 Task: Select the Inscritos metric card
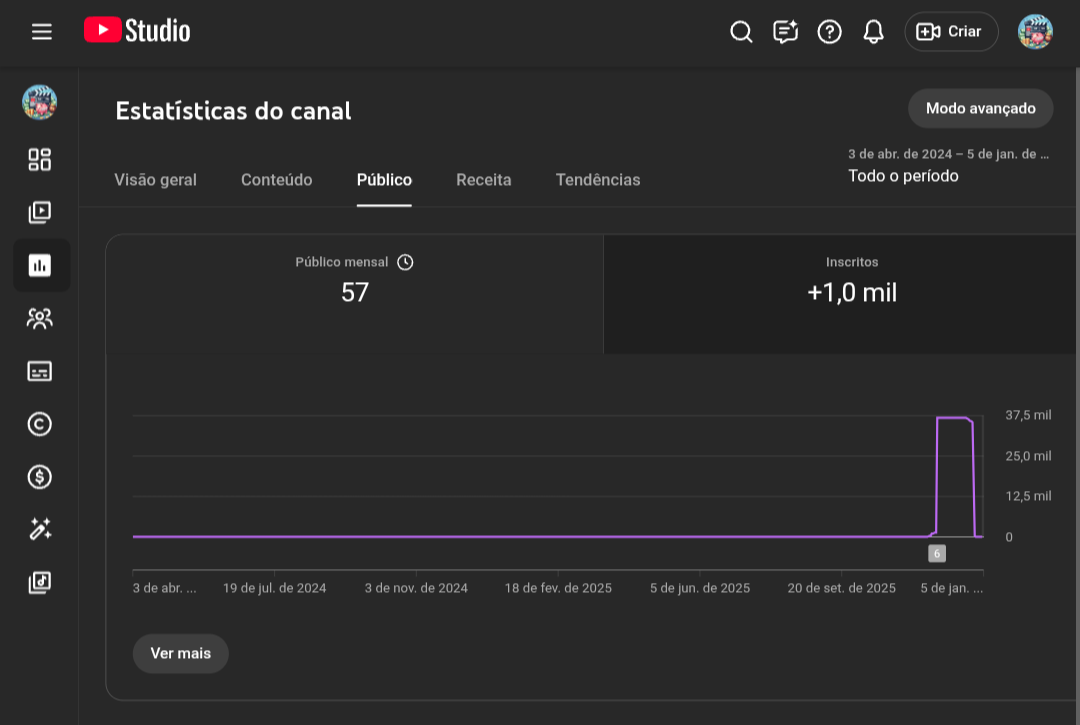pos(851,293)
